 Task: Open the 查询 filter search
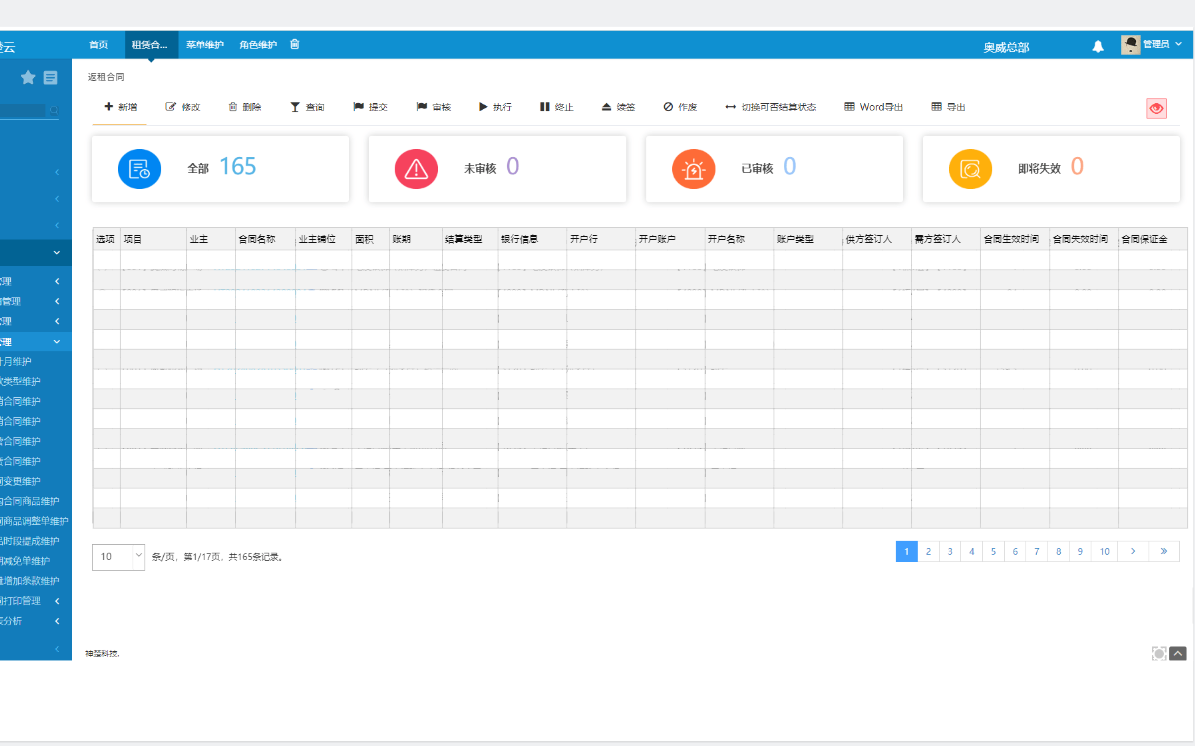pos(307,107)
